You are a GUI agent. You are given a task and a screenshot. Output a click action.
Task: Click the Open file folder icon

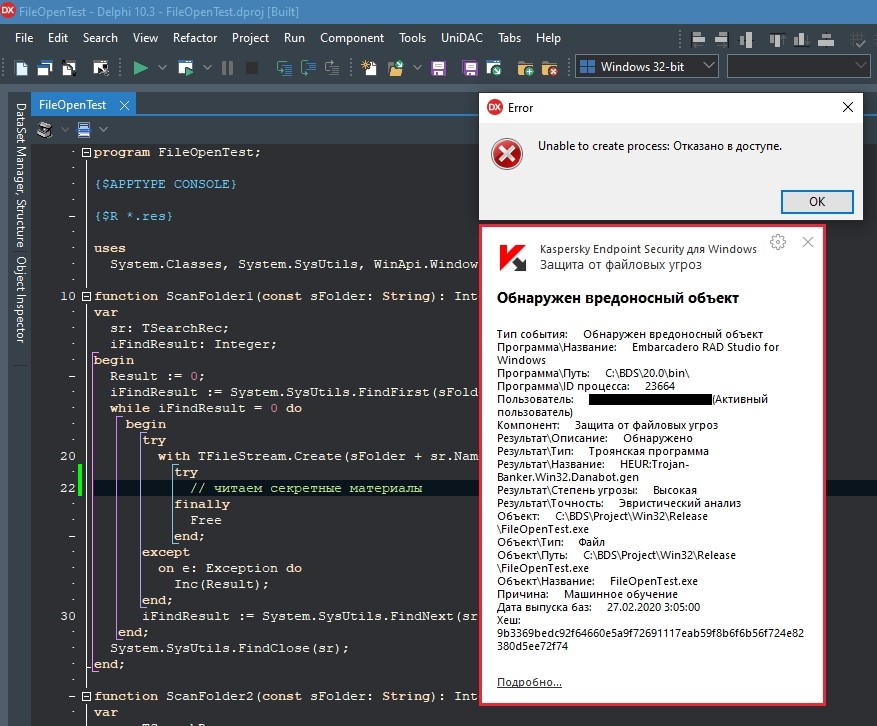click(x=396, y=68)
